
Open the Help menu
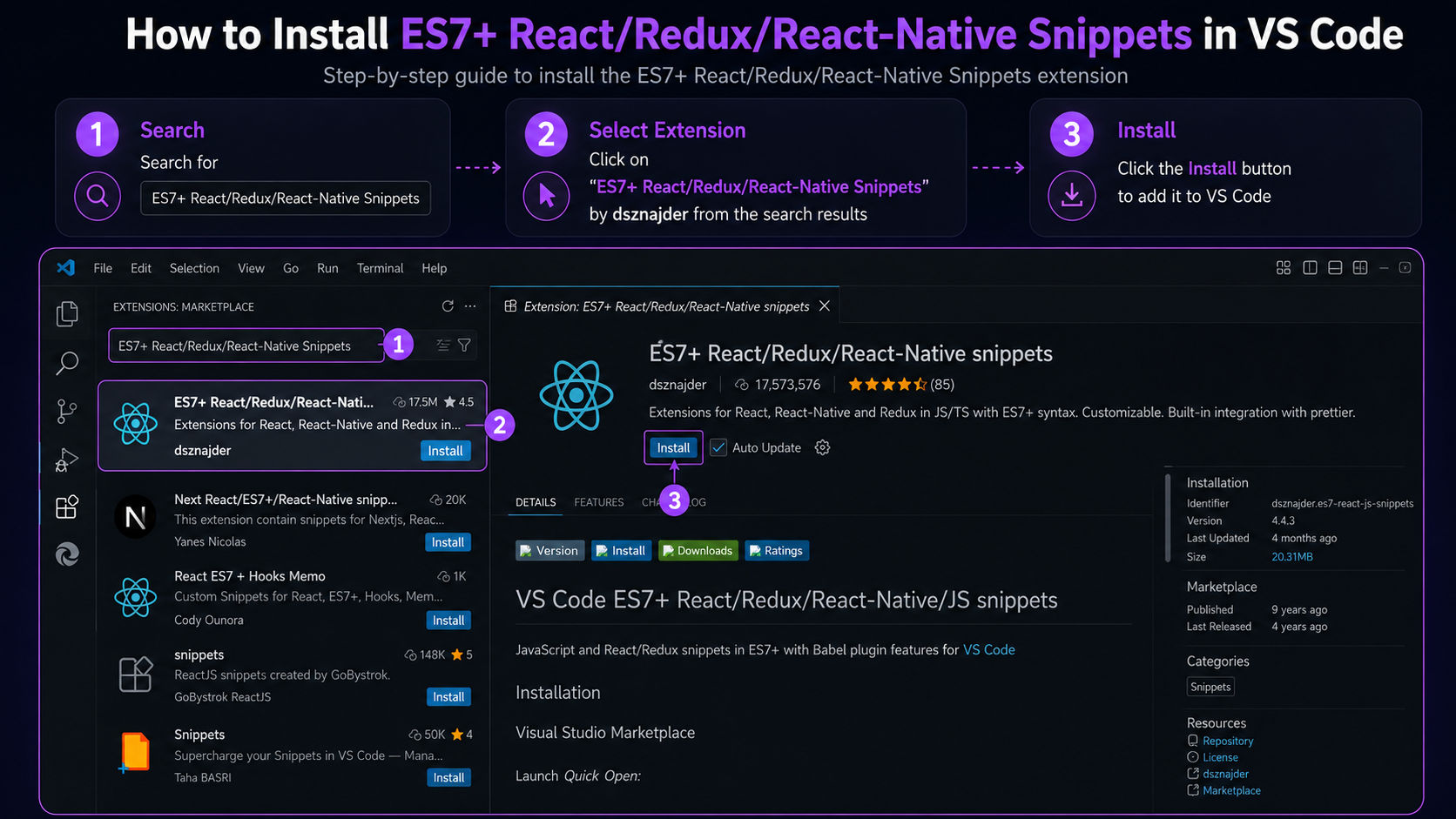coord(434,268)
